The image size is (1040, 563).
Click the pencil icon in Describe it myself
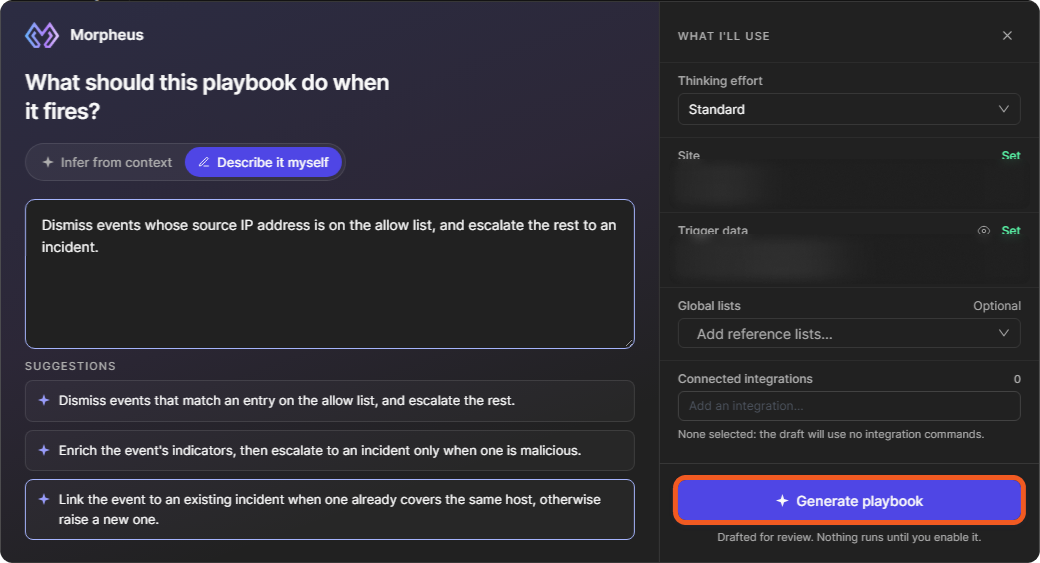(x=204, y=162)
